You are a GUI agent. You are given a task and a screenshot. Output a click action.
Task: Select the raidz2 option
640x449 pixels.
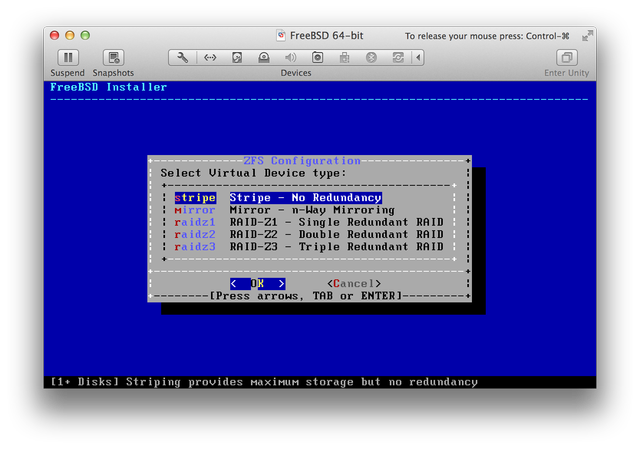point(195,235)
